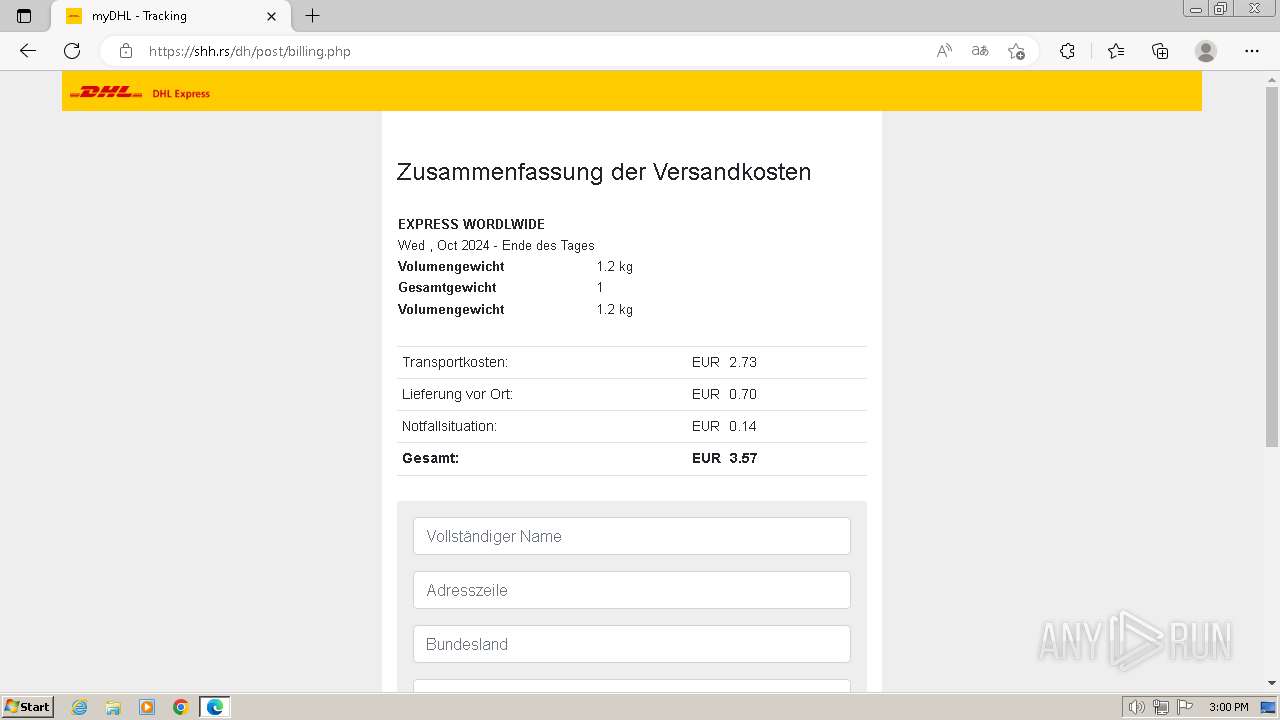Click the scrollbar down arrow
Image resolution: width=1280 pixels, height=720 pixels.
pos(1272,683)
